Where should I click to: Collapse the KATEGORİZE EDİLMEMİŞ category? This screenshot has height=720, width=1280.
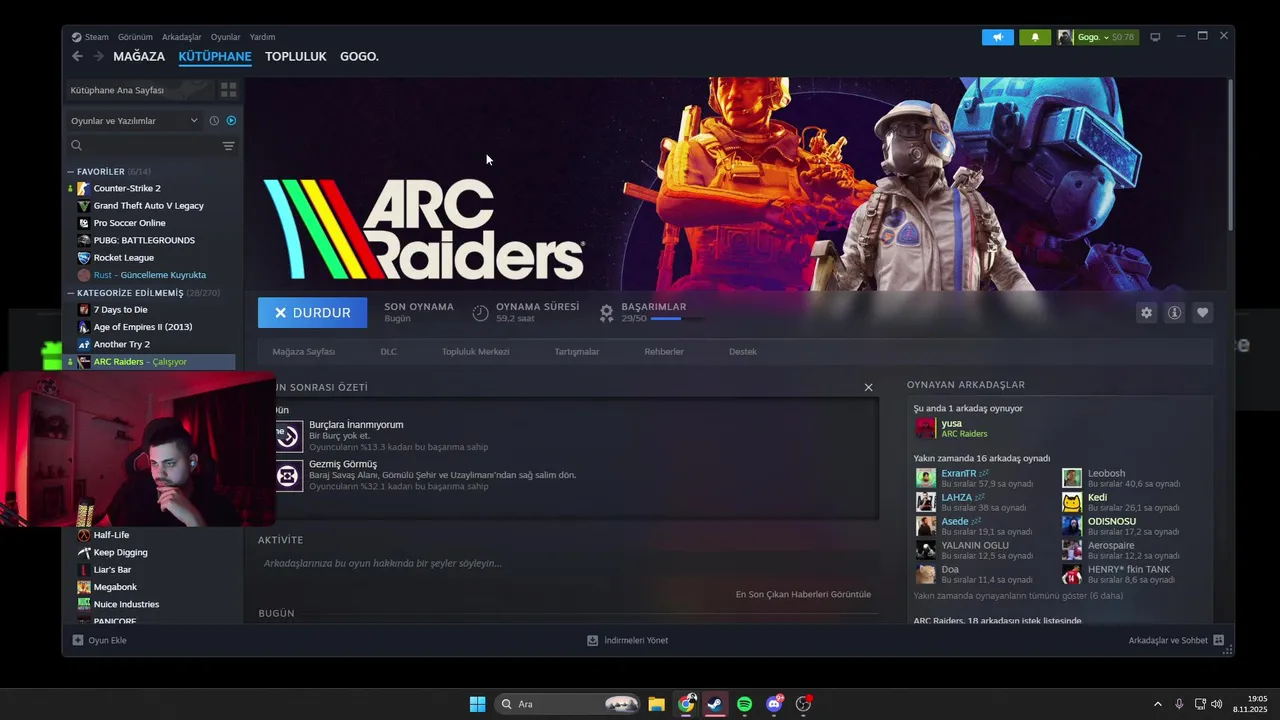[x=72, y=293]
